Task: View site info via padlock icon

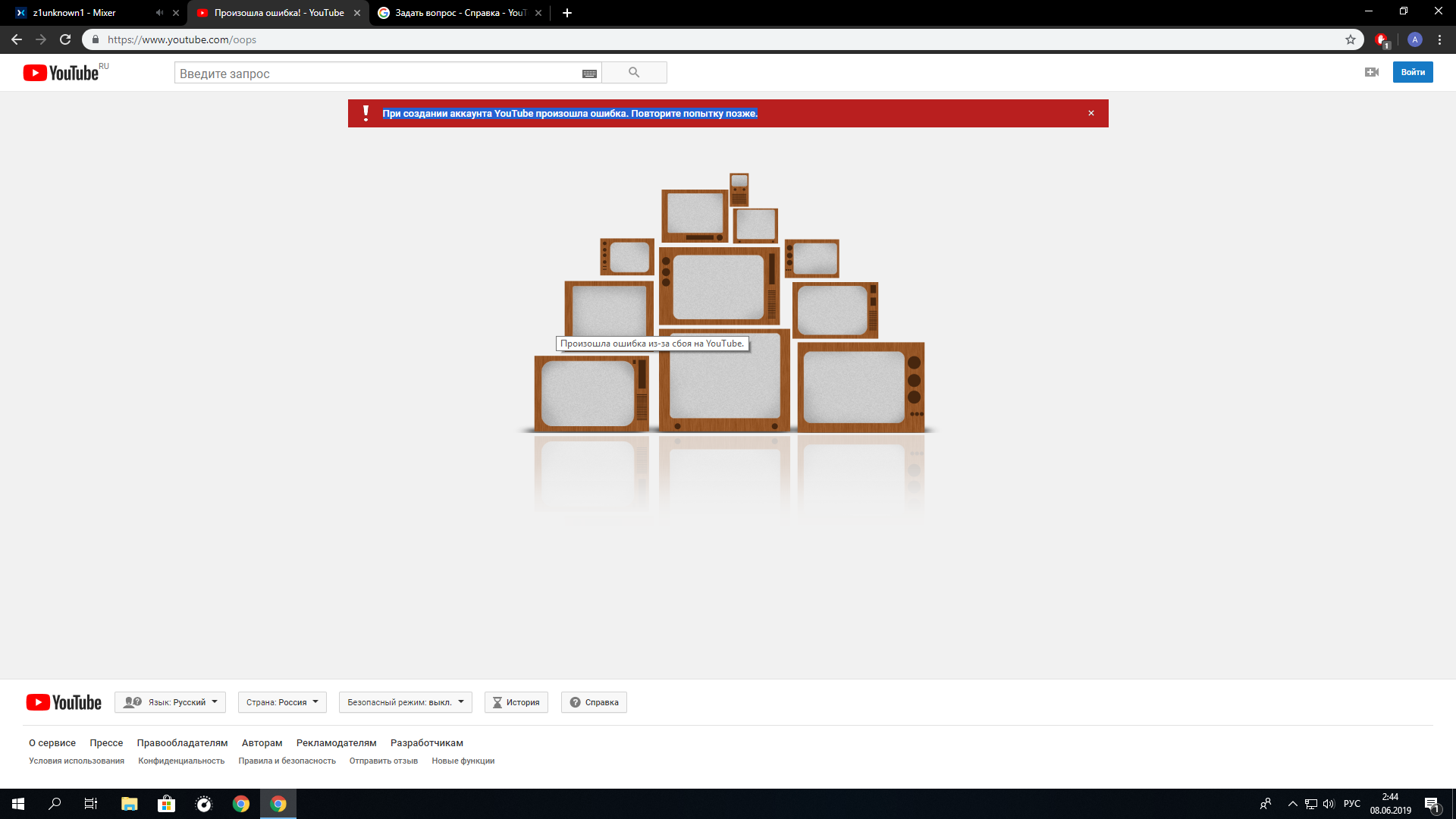Action: coord(96,39)
